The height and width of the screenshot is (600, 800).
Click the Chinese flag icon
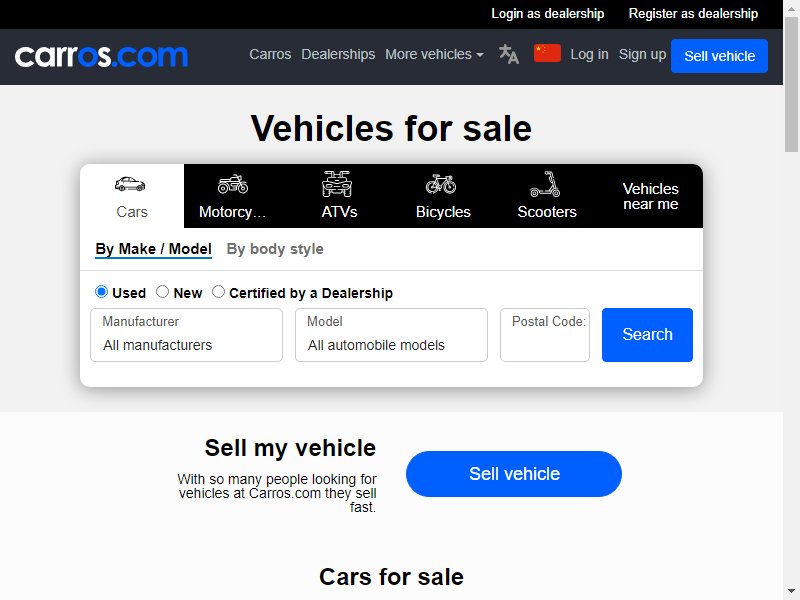click(x=547, y=53)
